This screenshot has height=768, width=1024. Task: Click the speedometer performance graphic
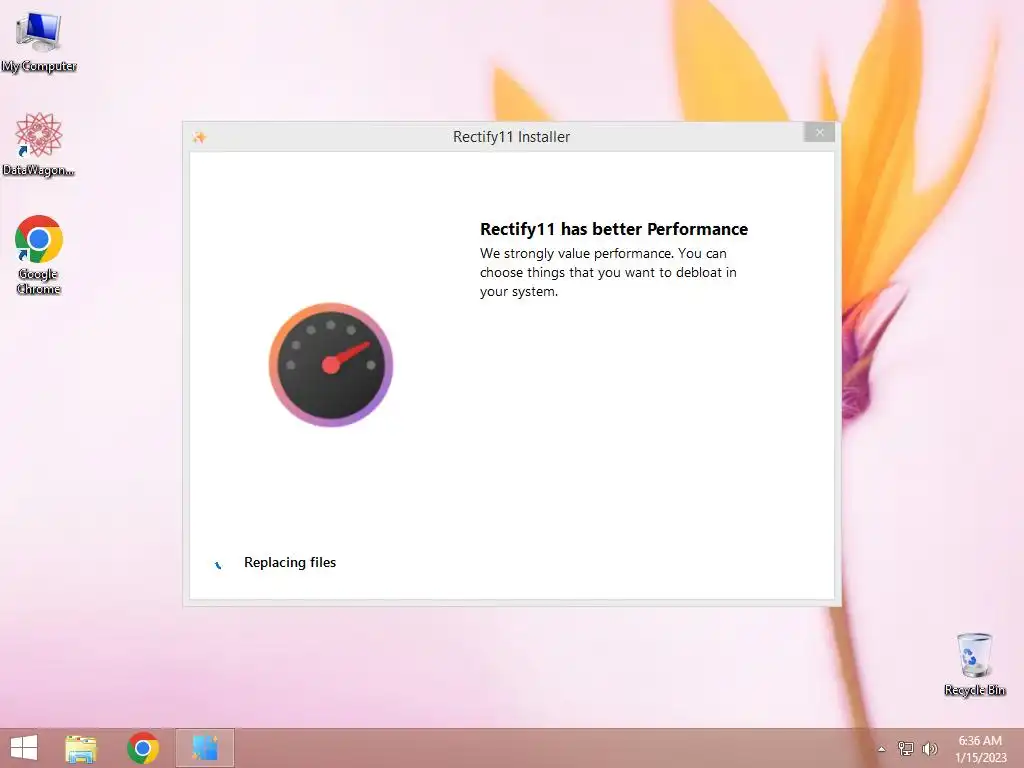331,364
